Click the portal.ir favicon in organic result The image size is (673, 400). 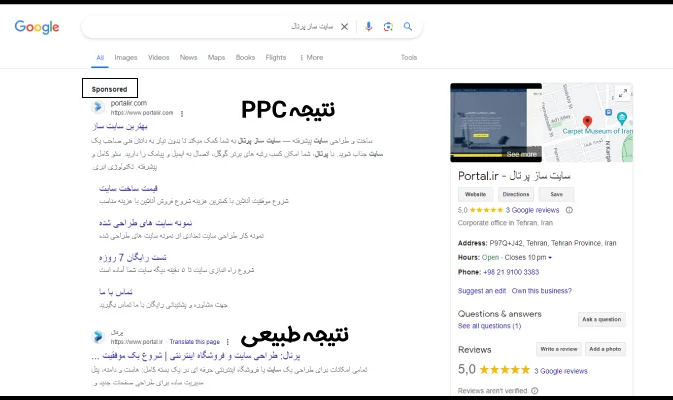[98, 336]
